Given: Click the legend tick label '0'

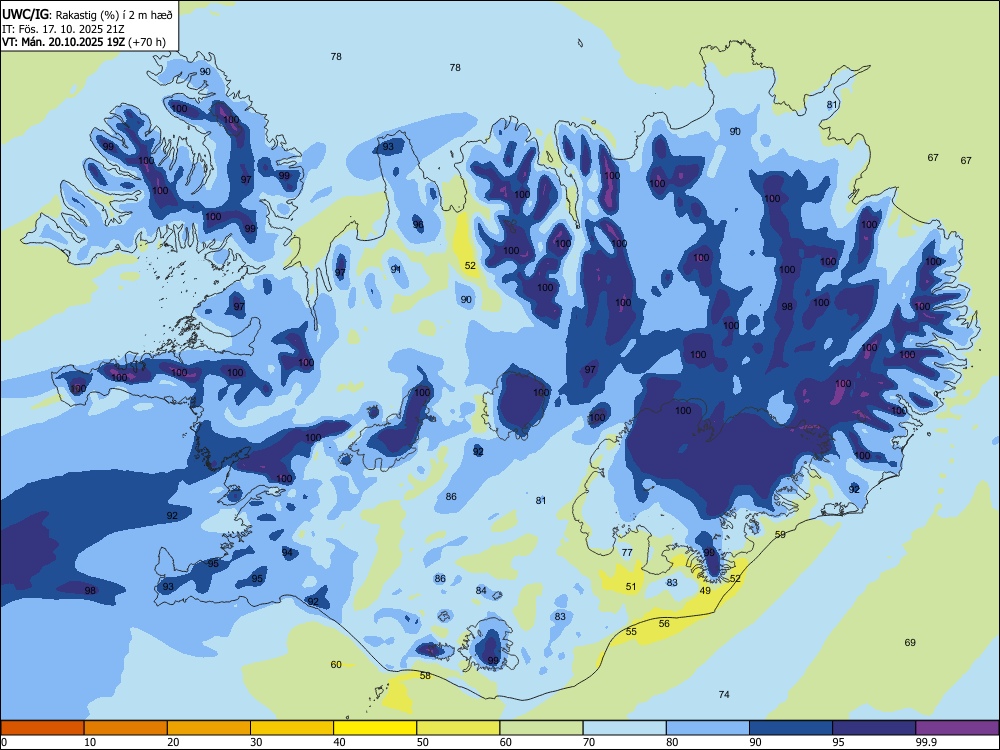Looking at the screenshot, I should [x=4, y=742].
